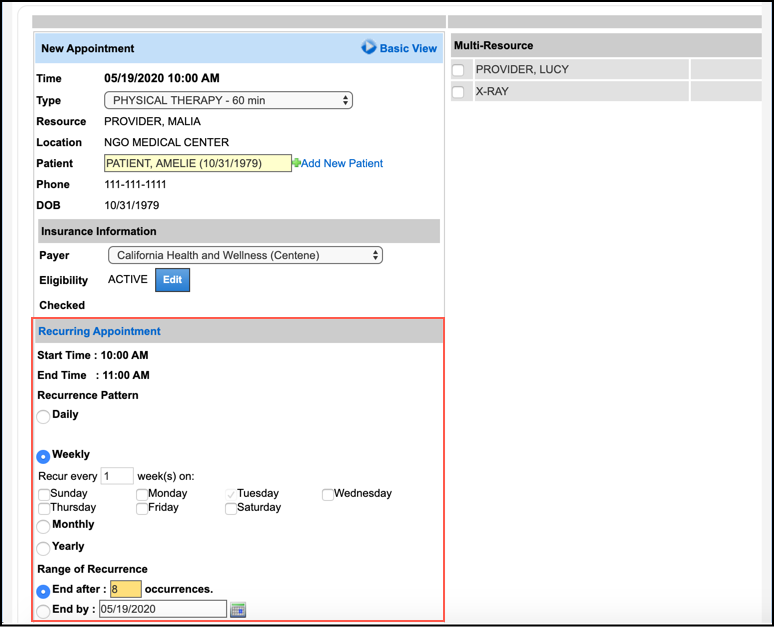Check the PROVIDER, LUCY resource box
The image size is (774, 627).
[458, 70]
